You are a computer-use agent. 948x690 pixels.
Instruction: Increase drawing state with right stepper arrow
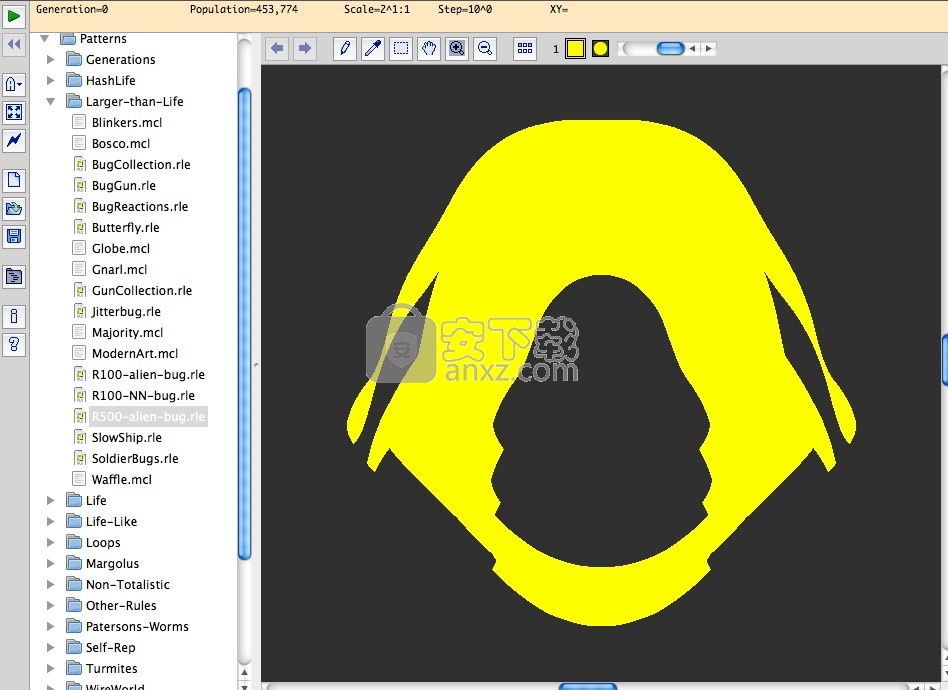click(709, 48)
